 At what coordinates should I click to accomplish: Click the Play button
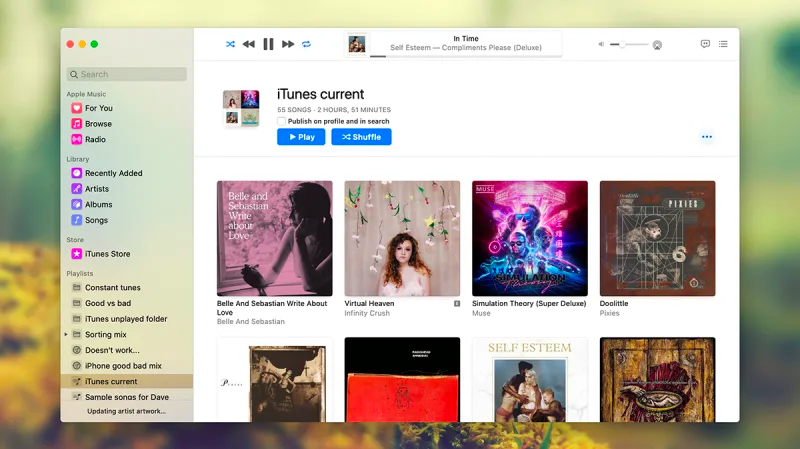(x=301, y=137)
